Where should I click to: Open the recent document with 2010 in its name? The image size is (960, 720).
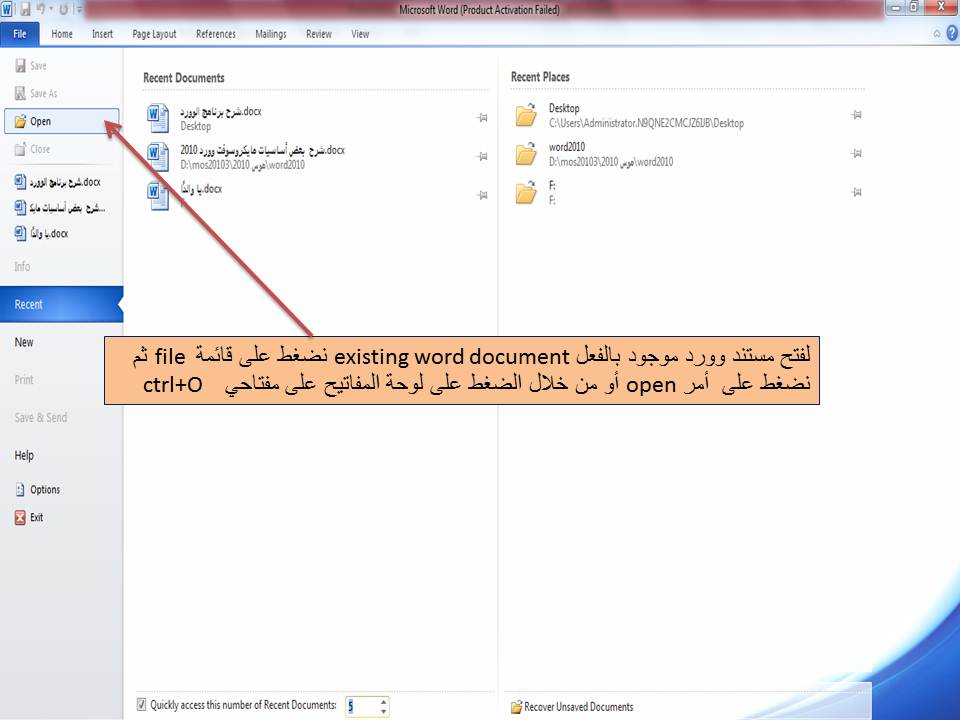pyautogui.click(x=316, y=157)
